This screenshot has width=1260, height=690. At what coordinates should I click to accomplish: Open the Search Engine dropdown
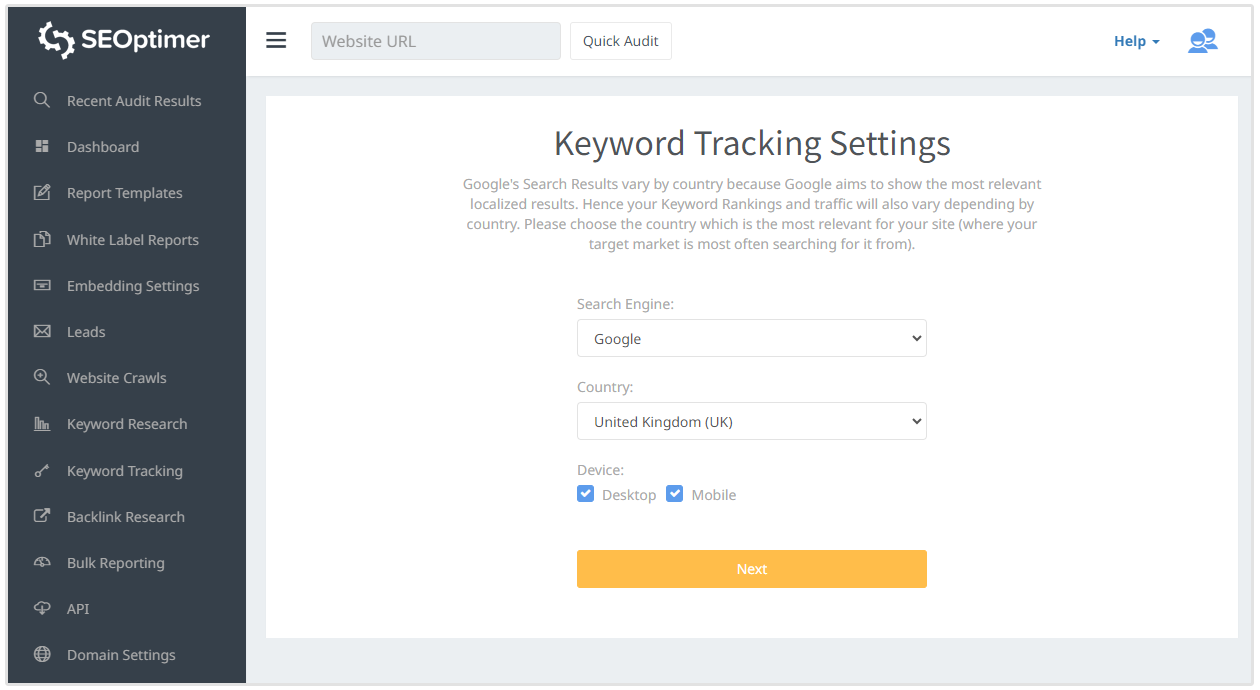click(x=751, y=339)
